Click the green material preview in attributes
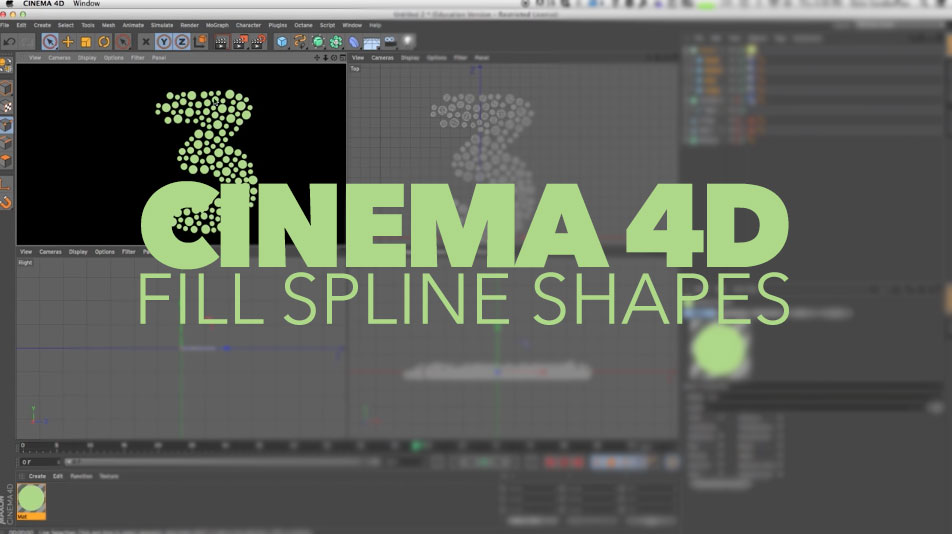952x534 pixels. 719,351
